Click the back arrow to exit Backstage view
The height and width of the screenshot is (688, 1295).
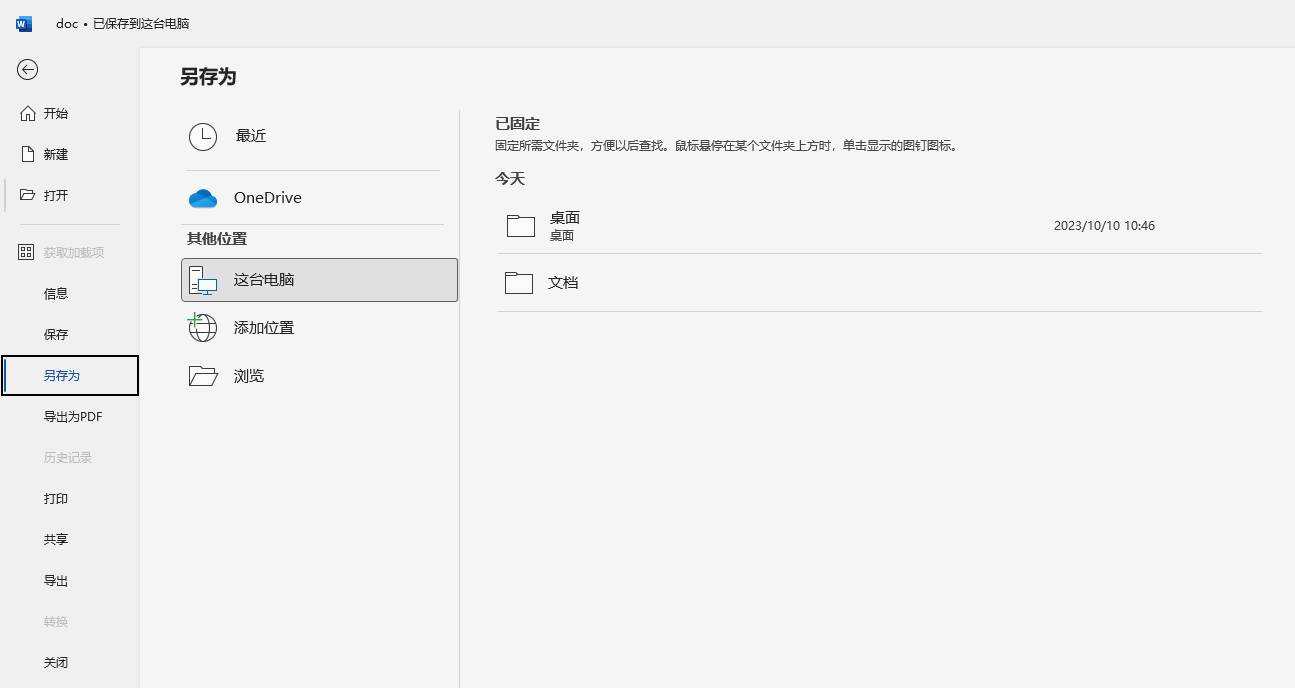coord(27,70)
